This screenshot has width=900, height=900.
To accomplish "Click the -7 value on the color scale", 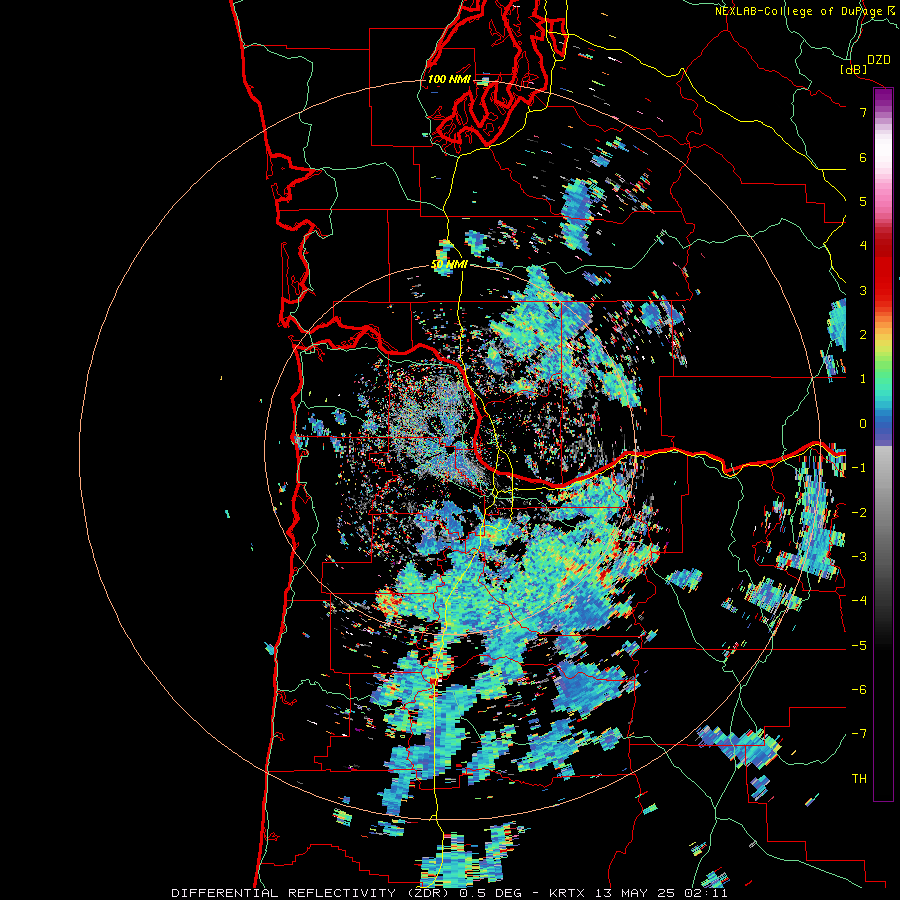I will point(859,734).
